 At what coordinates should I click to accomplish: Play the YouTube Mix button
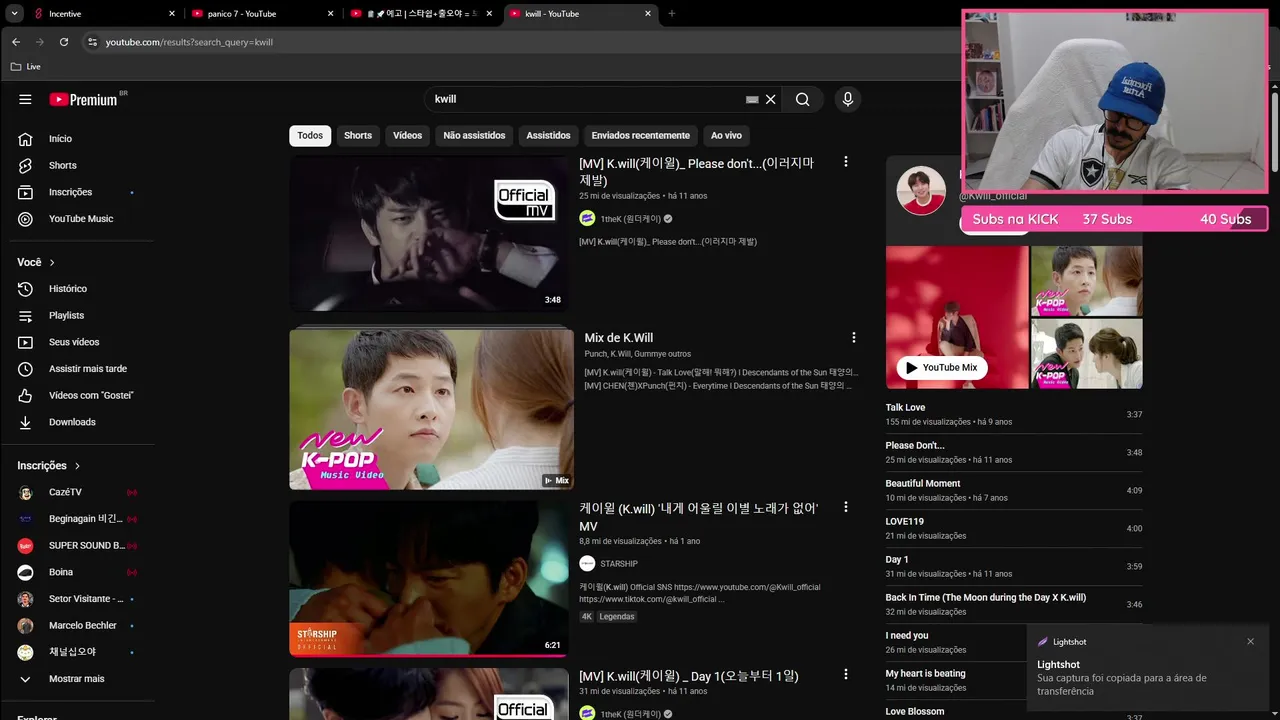click(942, 368)
